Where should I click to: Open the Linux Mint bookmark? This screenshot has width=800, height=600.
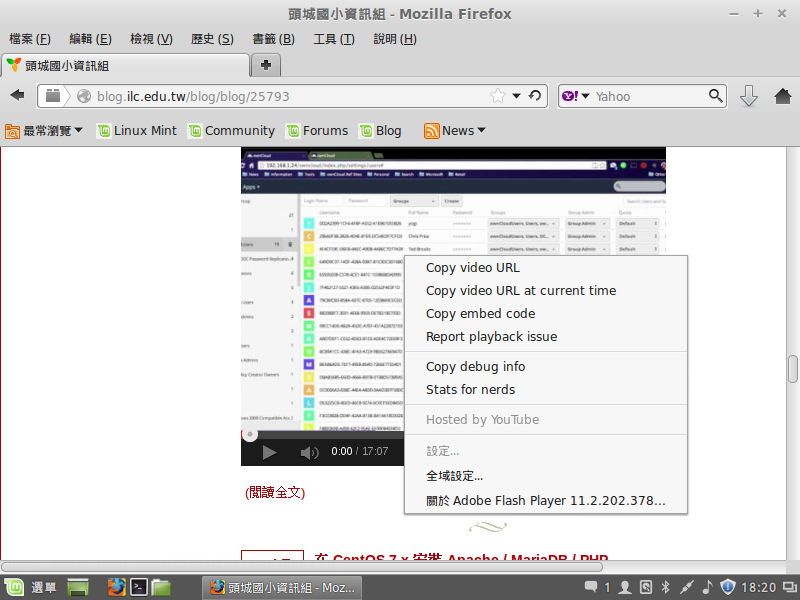point(136,130)
